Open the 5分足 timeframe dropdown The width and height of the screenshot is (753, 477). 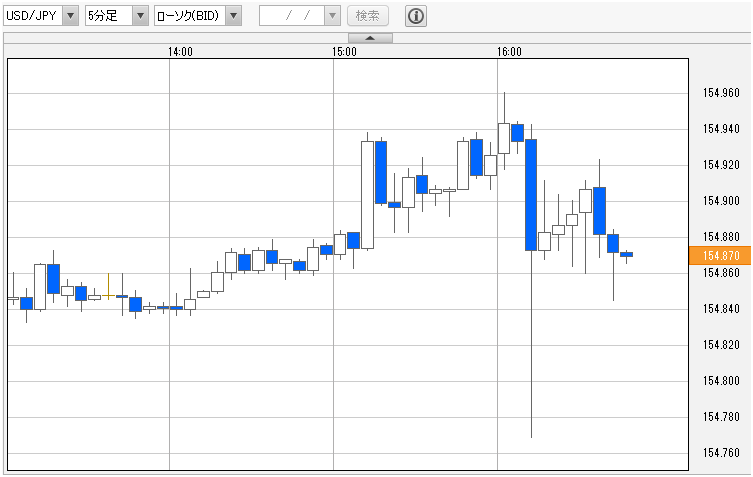(x=117, y=16)
